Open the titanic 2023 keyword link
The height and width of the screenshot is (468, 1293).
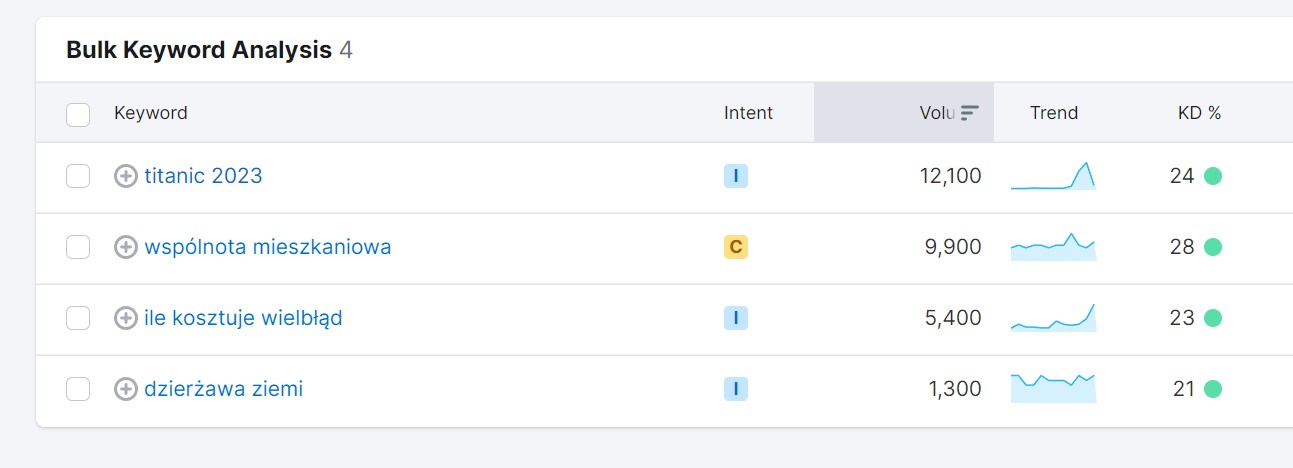(x=203, y=176)
